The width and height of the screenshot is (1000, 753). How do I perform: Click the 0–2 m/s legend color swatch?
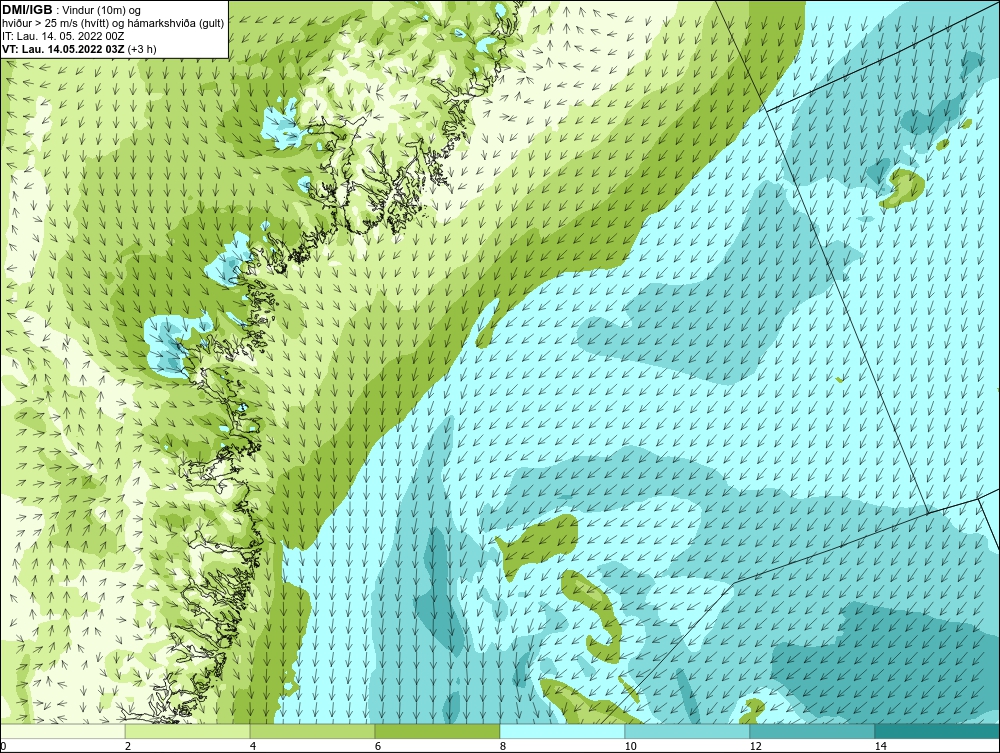pyautogui.click(x=62, y=731)
